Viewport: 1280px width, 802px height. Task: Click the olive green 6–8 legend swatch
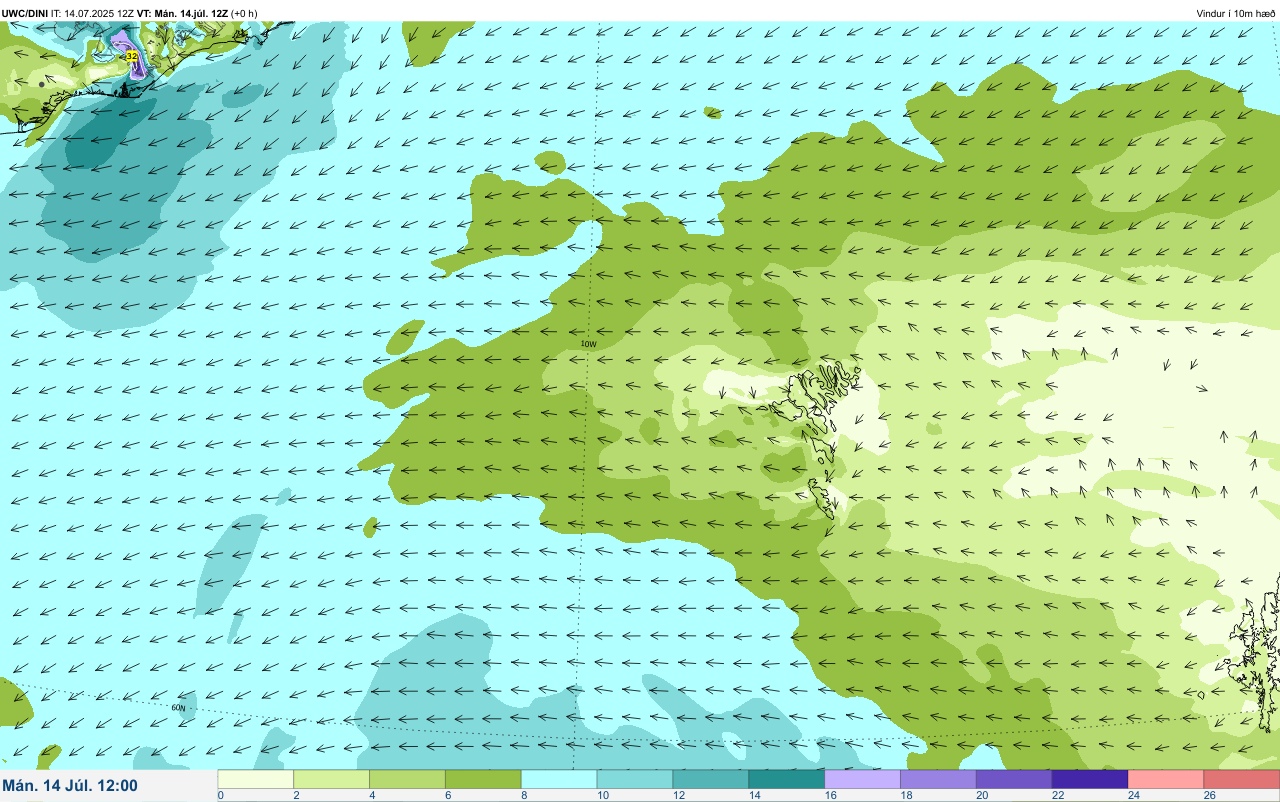coord(483,779)
